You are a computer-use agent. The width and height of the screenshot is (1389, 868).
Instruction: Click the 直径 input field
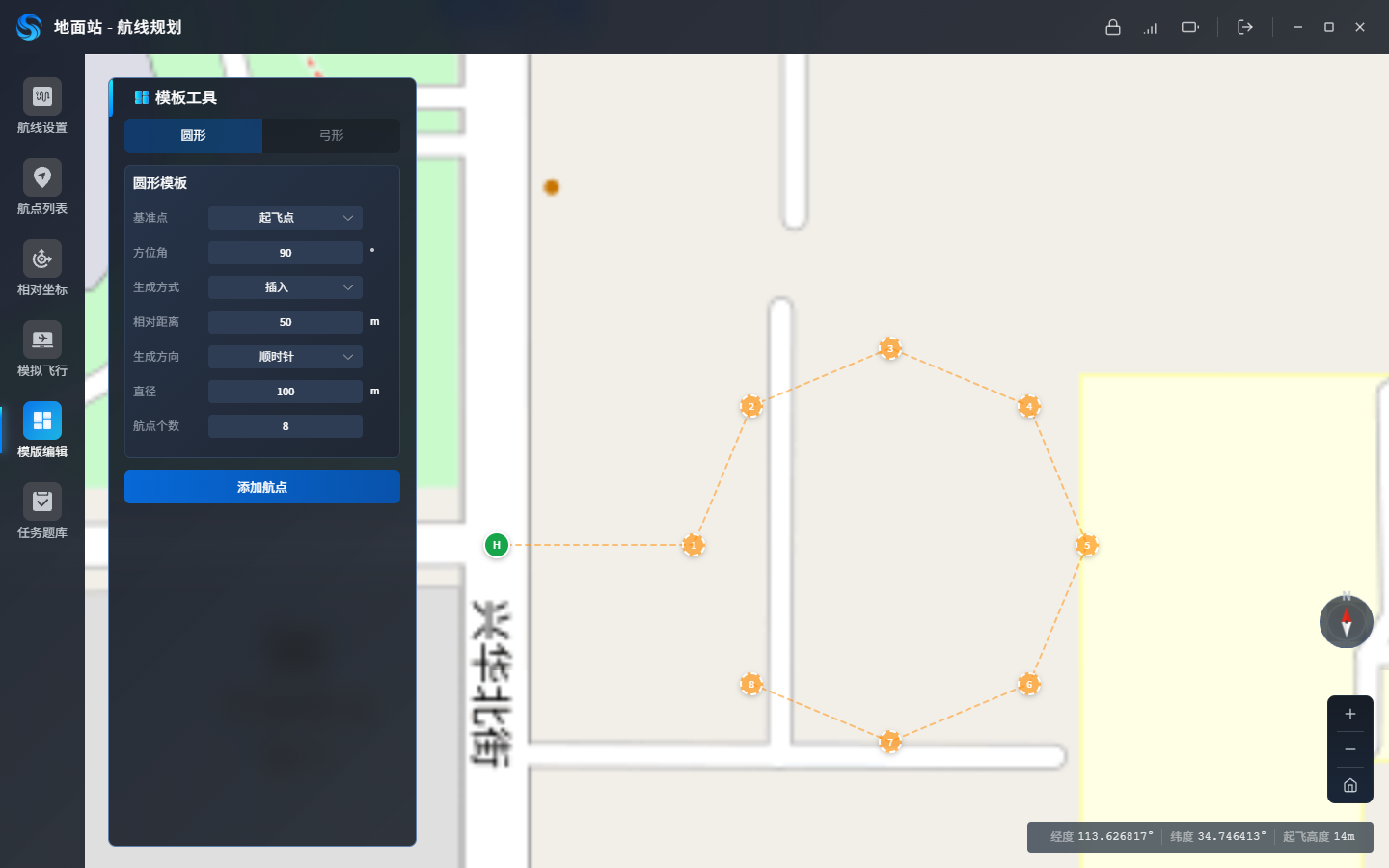[x=286, y=392]
